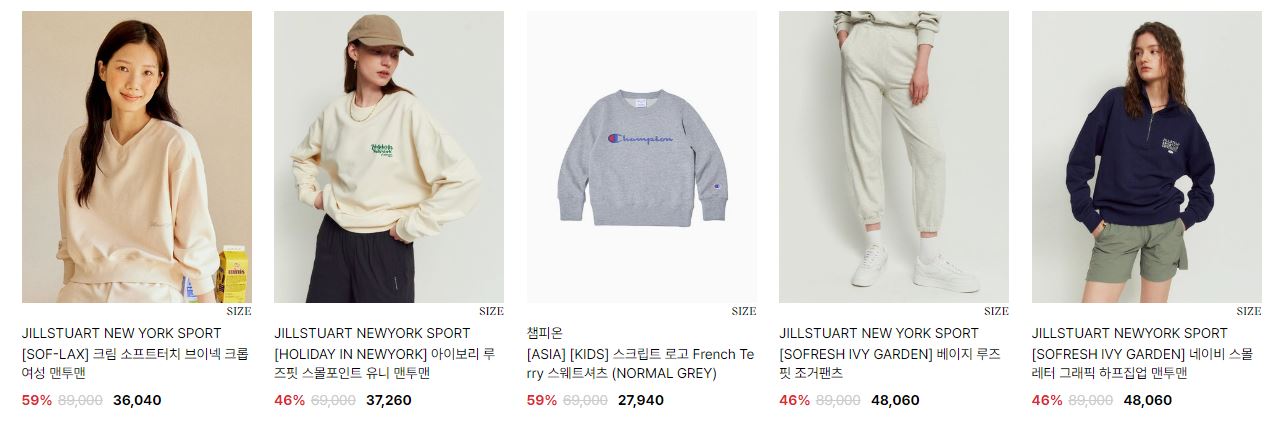1277x448 pixels.
Task: Open the navy small letter graphic zip-up title
Action: coord(1142,364)
